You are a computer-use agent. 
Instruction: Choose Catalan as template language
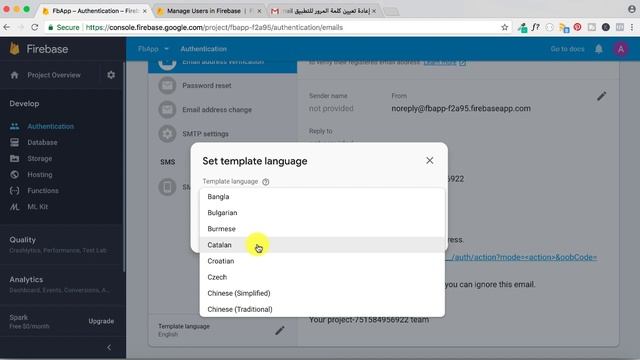click(x=322, y=245)
